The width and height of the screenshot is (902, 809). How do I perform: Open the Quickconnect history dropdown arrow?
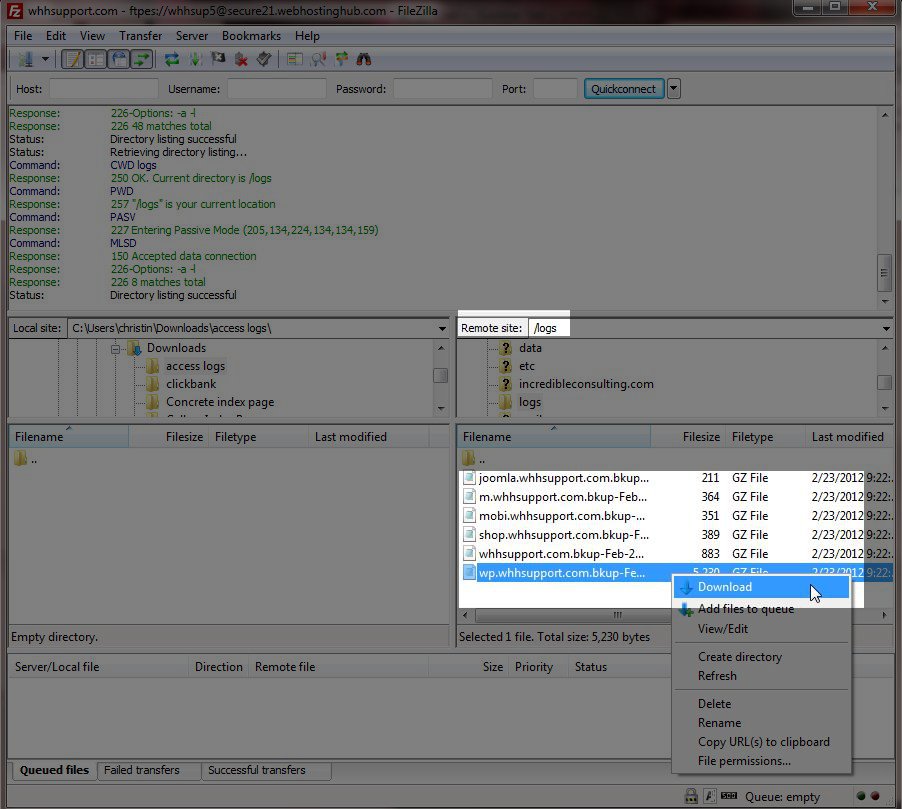[x=674, y=89]
